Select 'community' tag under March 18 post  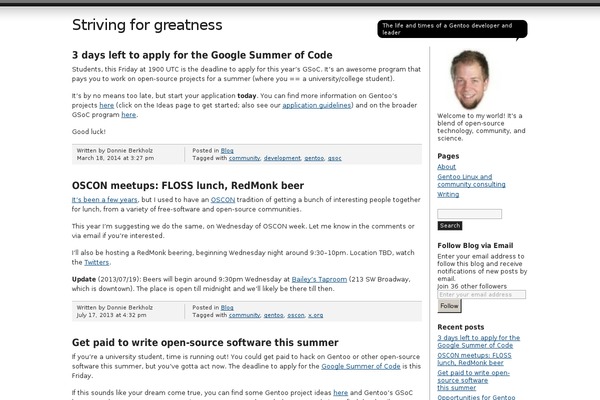click(245, 158)
